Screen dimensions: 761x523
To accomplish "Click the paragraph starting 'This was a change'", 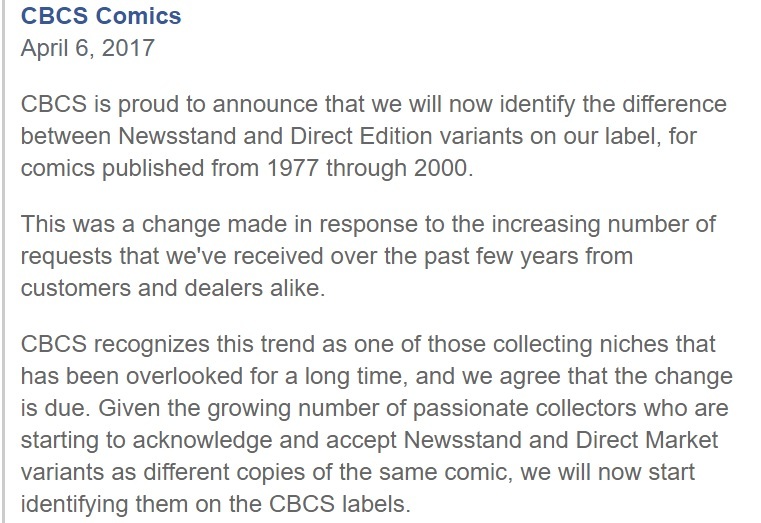I will tap(368, 256).
